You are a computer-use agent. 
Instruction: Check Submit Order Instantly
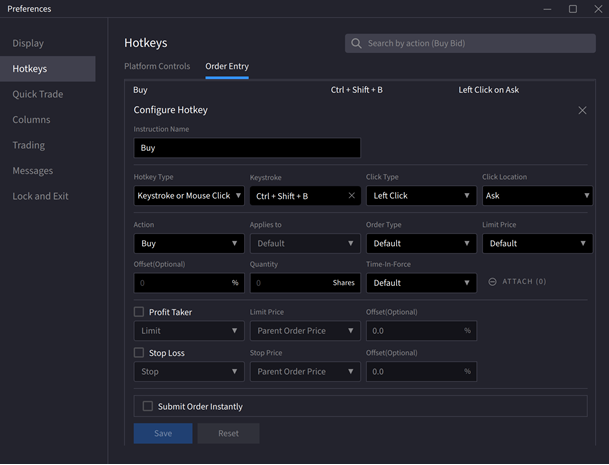tap(148, 406)
